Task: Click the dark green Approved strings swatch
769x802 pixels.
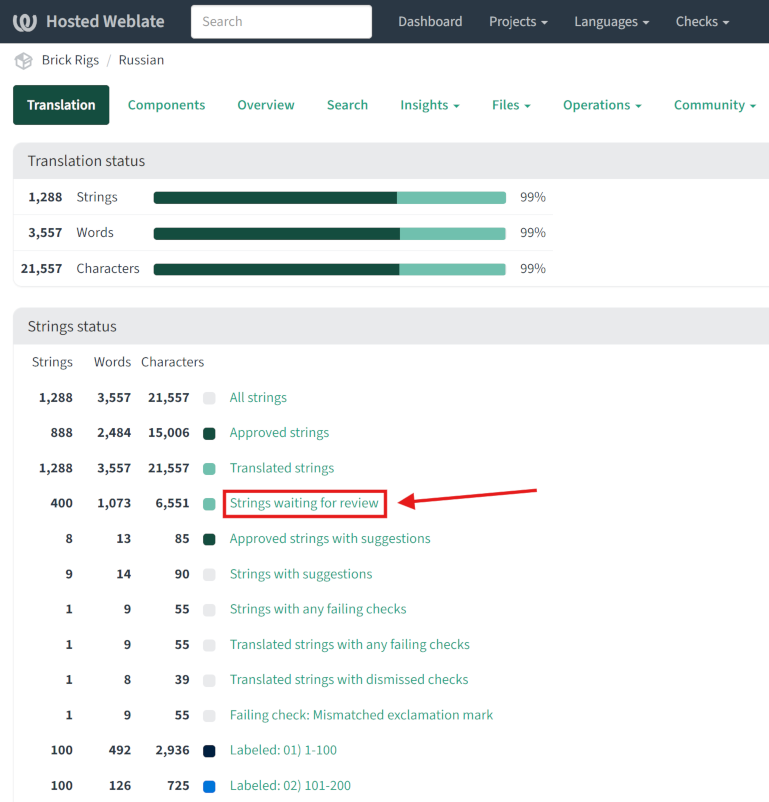Action: (x=209, y=434)
